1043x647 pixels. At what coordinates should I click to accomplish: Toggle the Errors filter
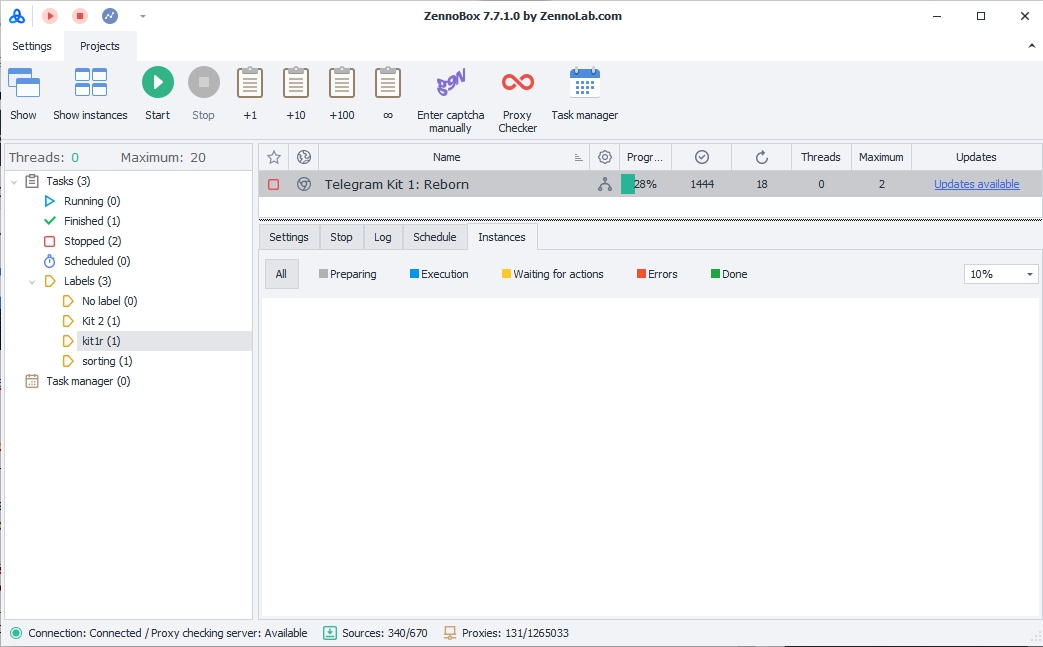(657, 274)
